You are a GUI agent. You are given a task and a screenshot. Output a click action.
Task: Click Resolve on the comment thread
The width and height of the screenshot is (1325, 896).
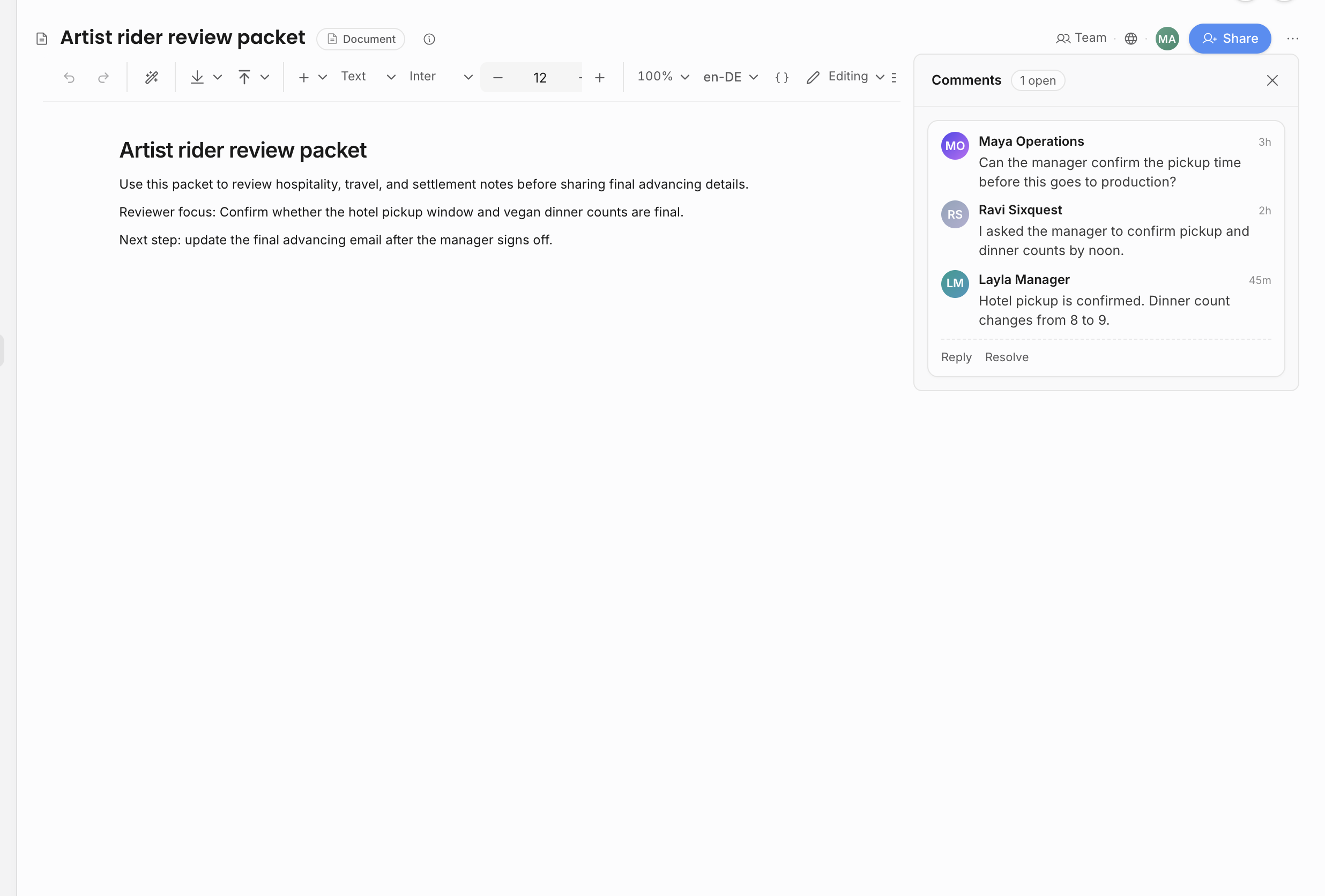1007,357
